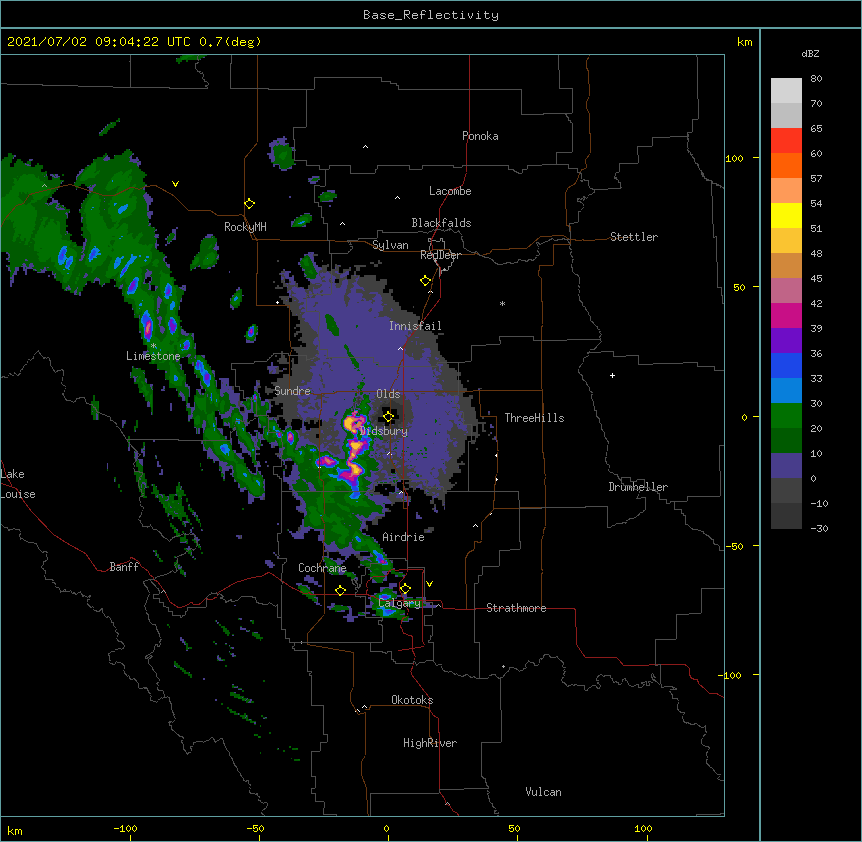862x842 pixels.
Task: Click the yellow diamond marker above Calgary label
Action: (405, 589)
